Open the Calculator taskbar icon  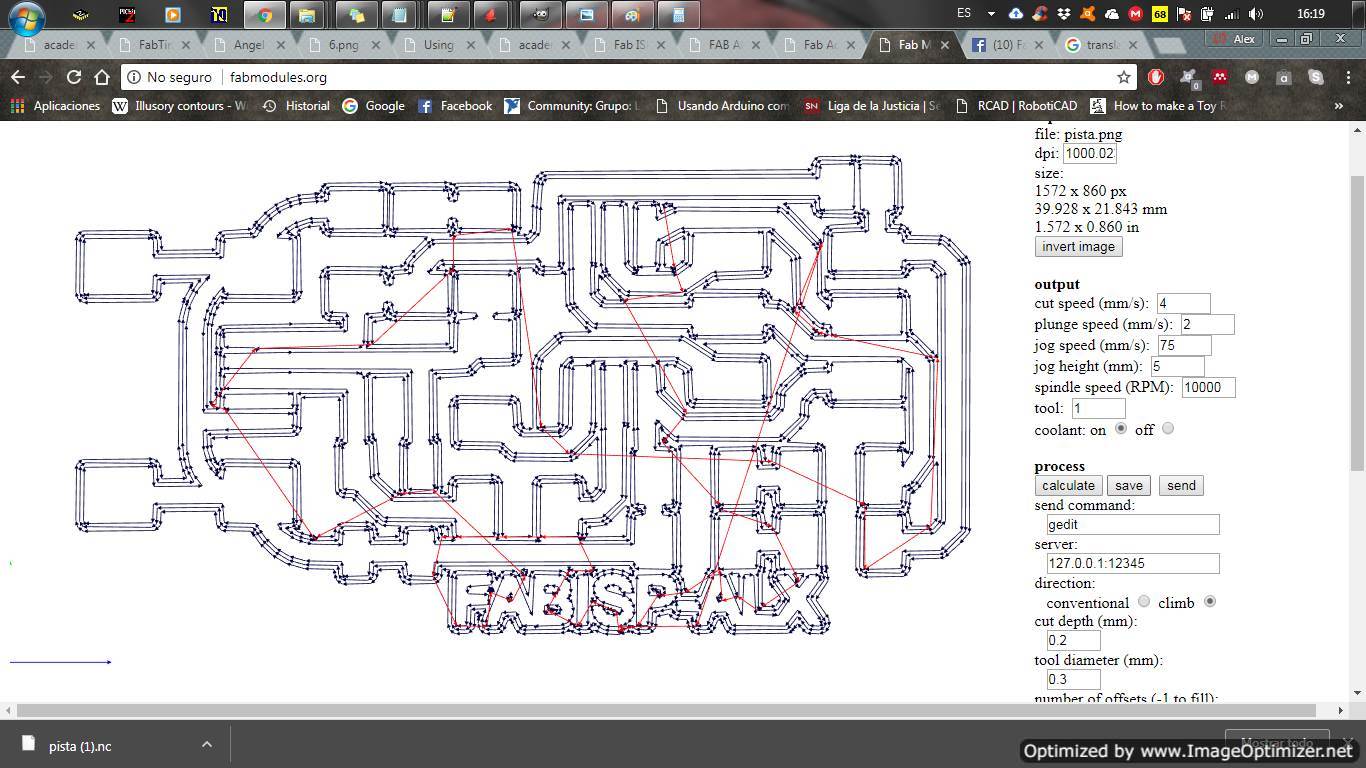pos(678,15)
